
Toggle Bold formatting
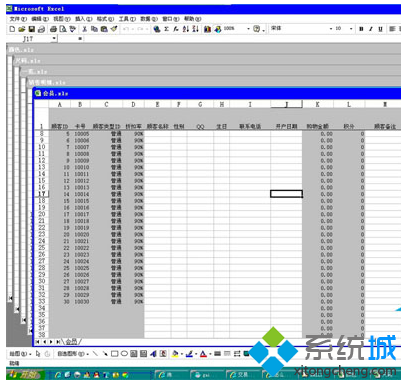pos(361,29)
